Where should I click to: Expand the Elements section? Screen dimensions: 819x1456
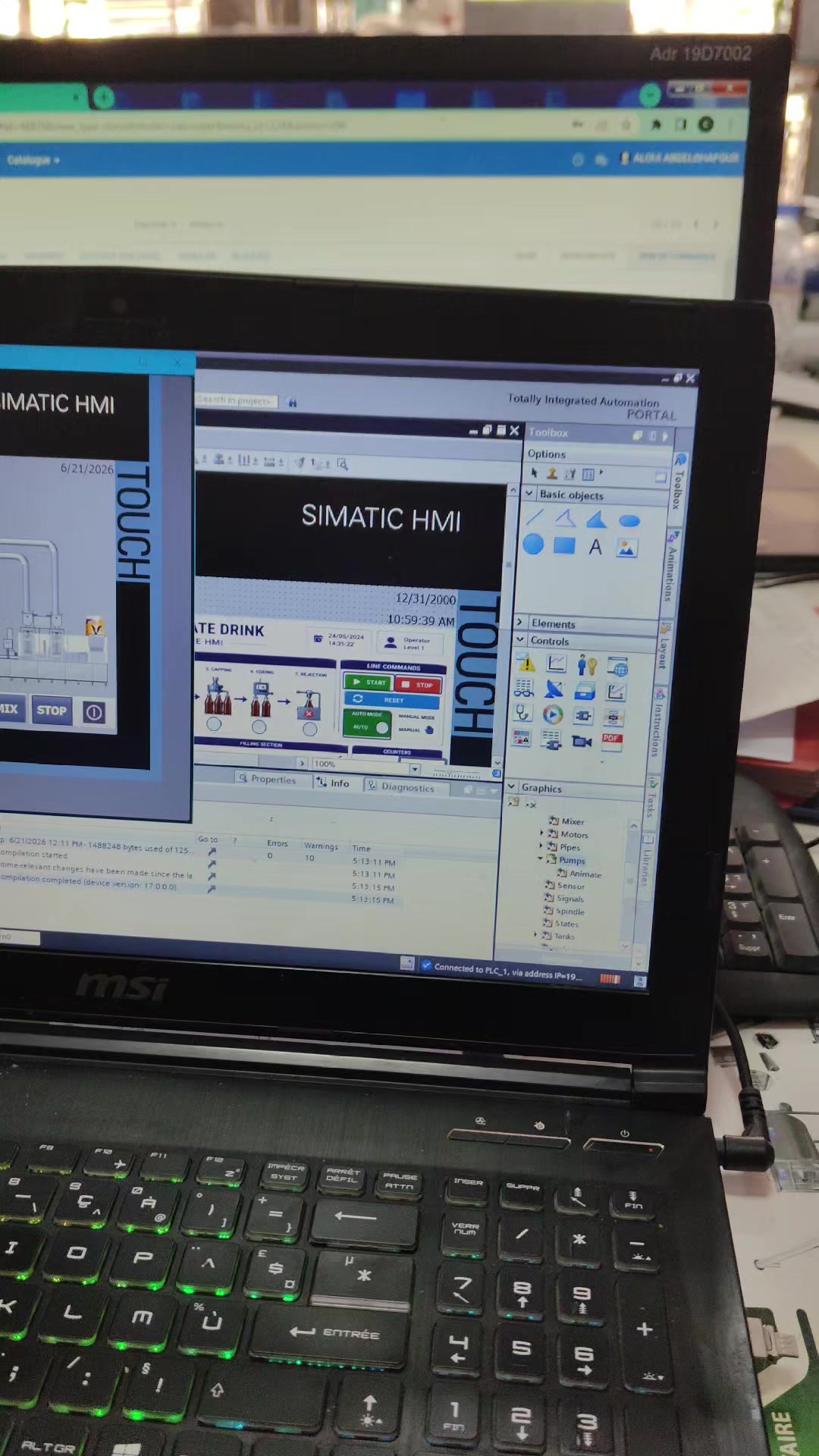(519, 622)
